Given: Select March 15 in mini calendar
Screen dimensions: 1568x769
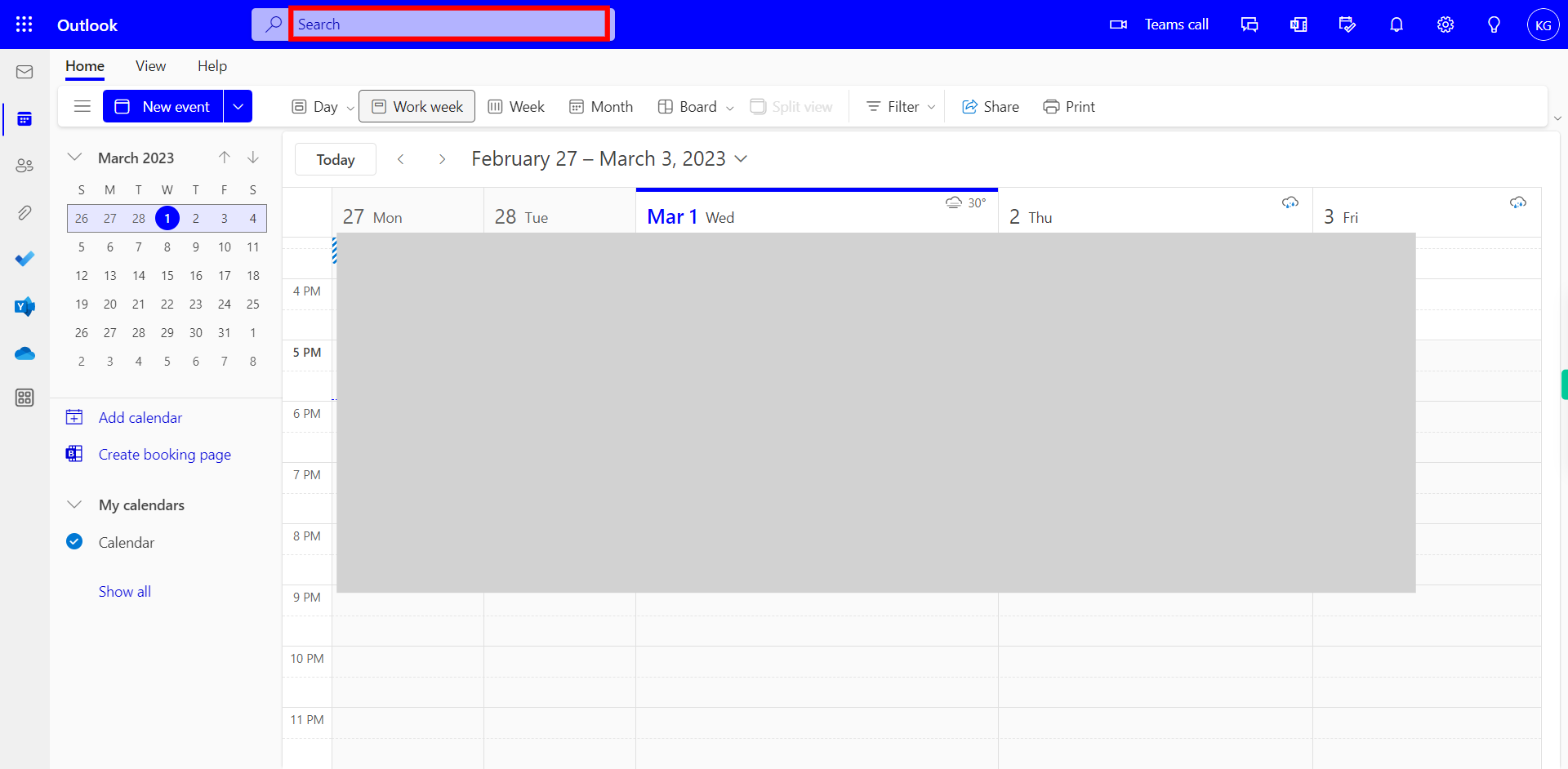Looking at the screenshot, I should (167, 275).
